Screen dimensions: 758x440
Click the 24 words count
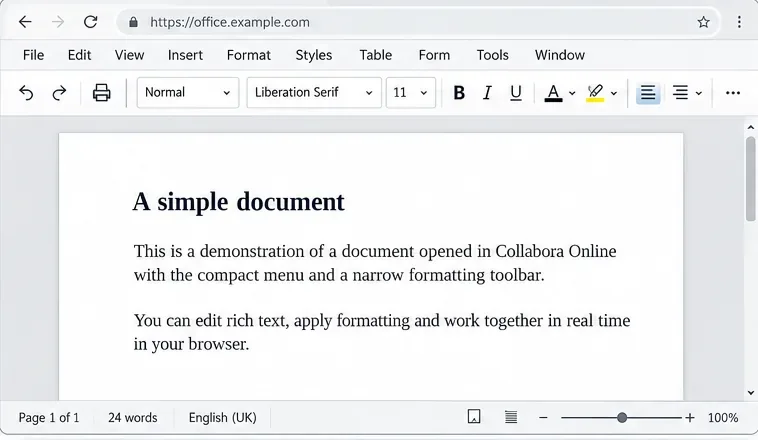pyautogui.click(x=132, y=417)
